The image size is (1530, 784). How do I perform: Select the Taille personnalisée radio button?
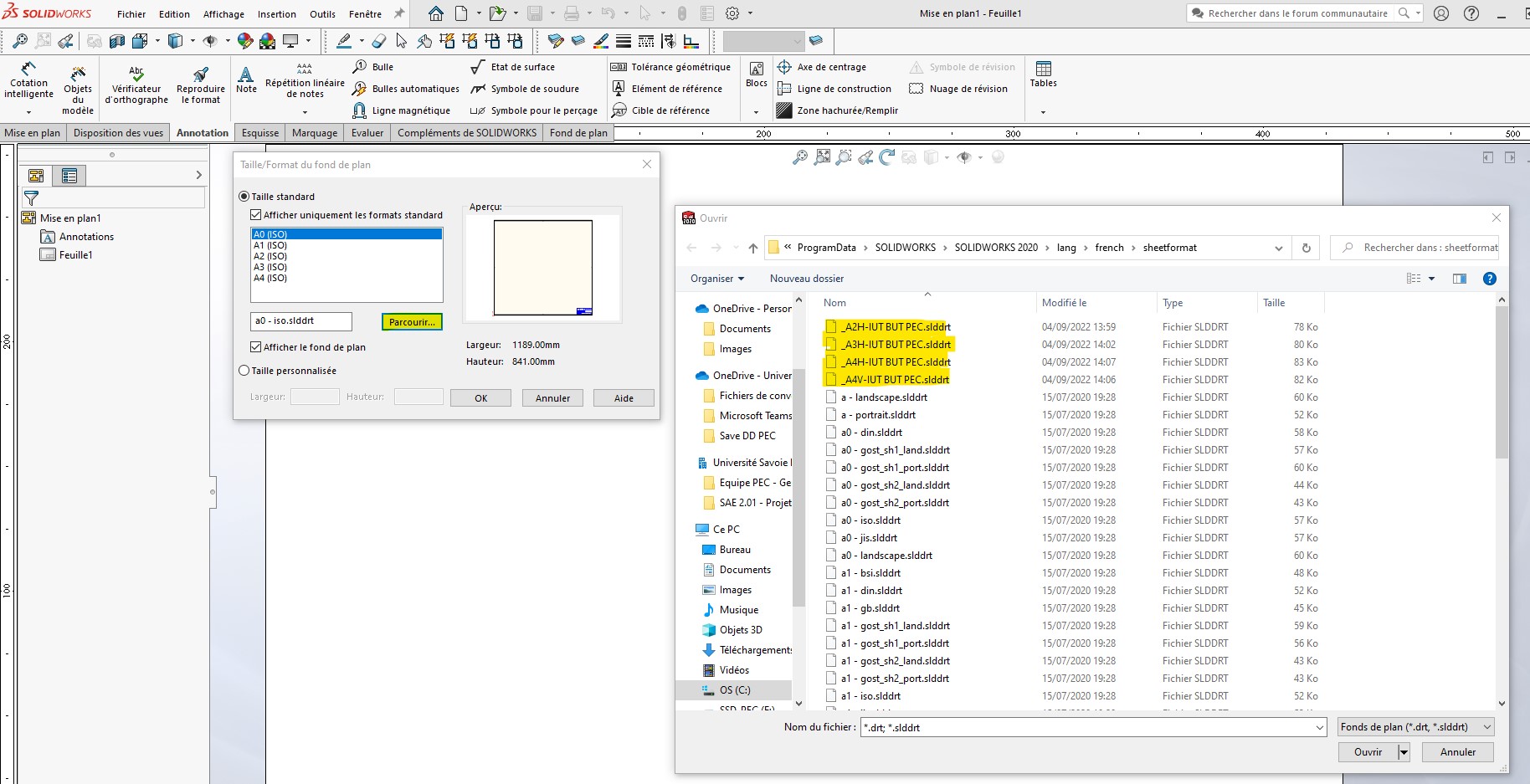(x=244, y=371)
